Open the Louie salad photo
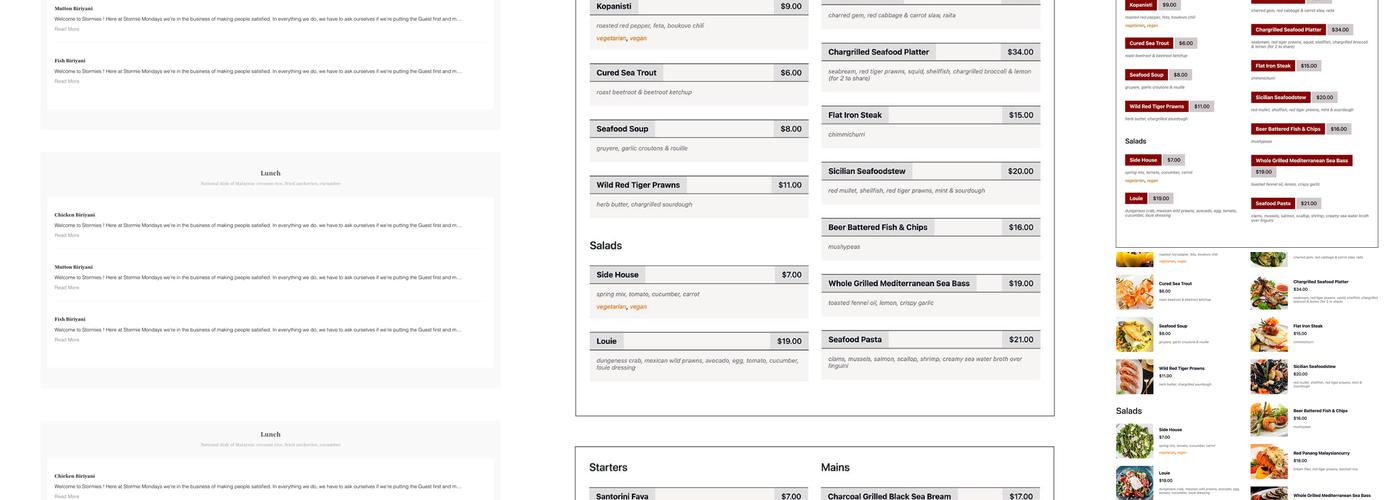The width and height of the screenshot is (1400, 500). [x=1134, y=482]
